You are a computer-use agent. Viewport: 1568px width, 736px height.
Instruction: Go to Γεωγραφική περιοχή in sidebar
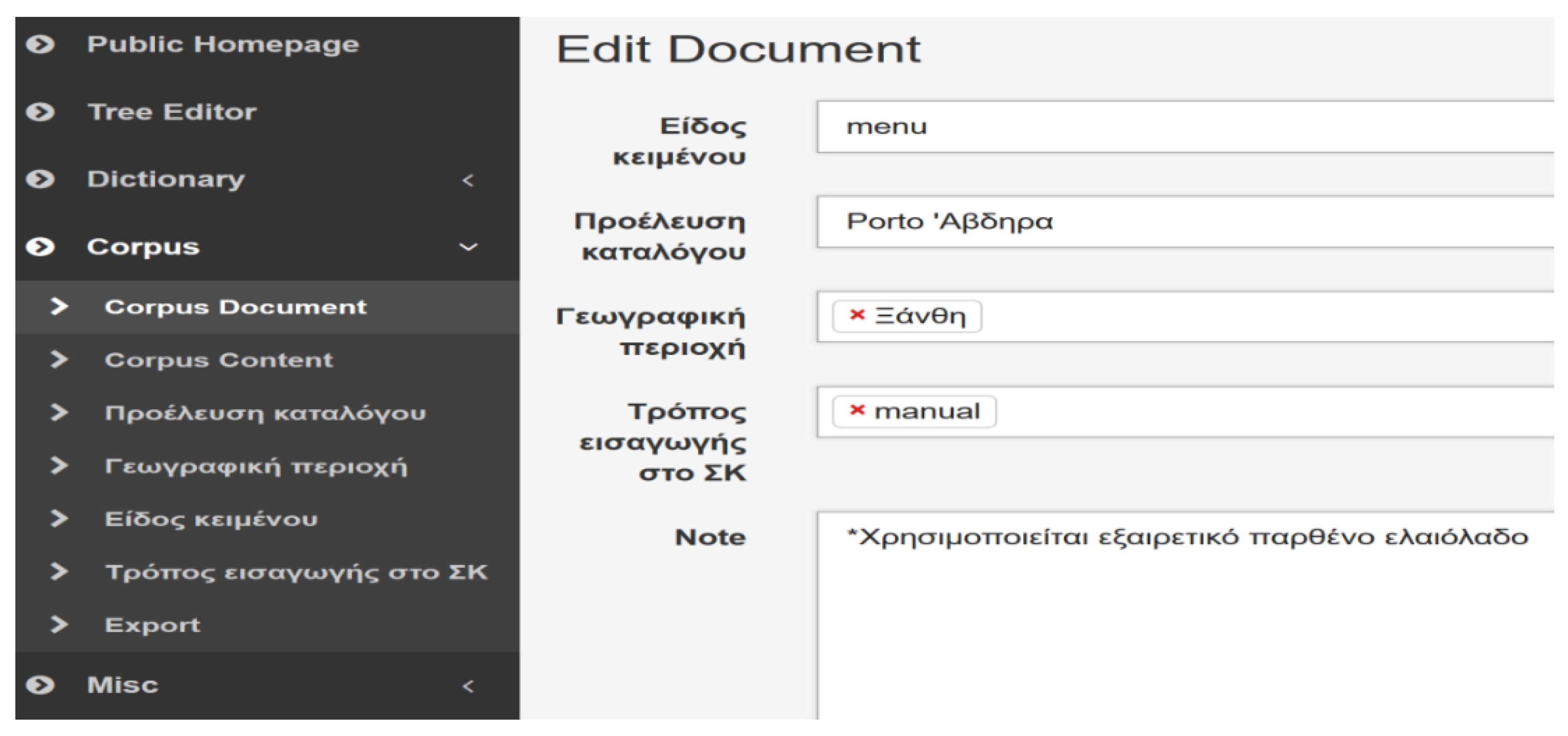click(256, 466)
